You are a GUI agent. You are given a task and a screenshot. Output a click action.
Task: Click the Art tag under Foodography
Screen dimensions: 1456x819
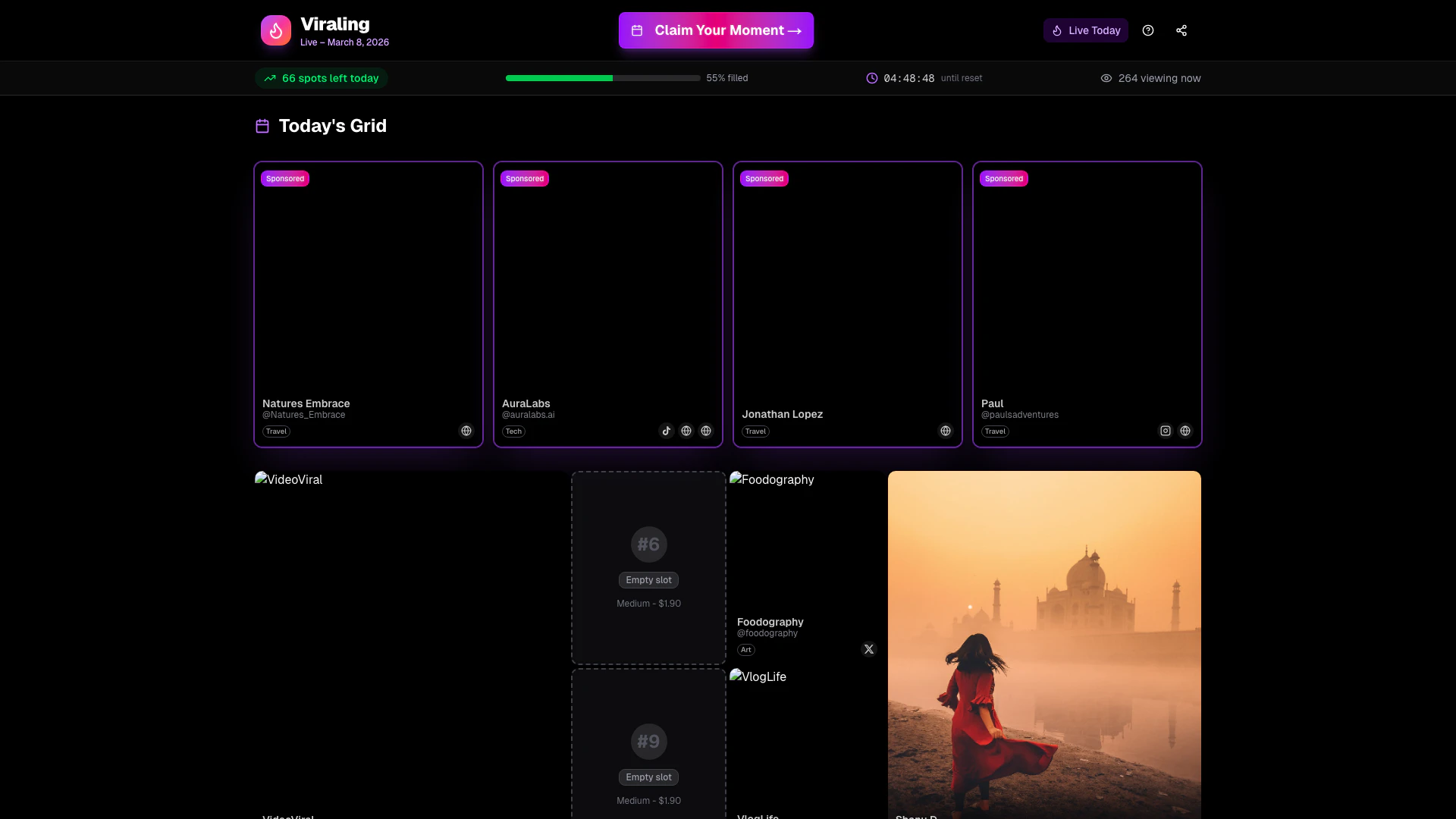point(746,650)
